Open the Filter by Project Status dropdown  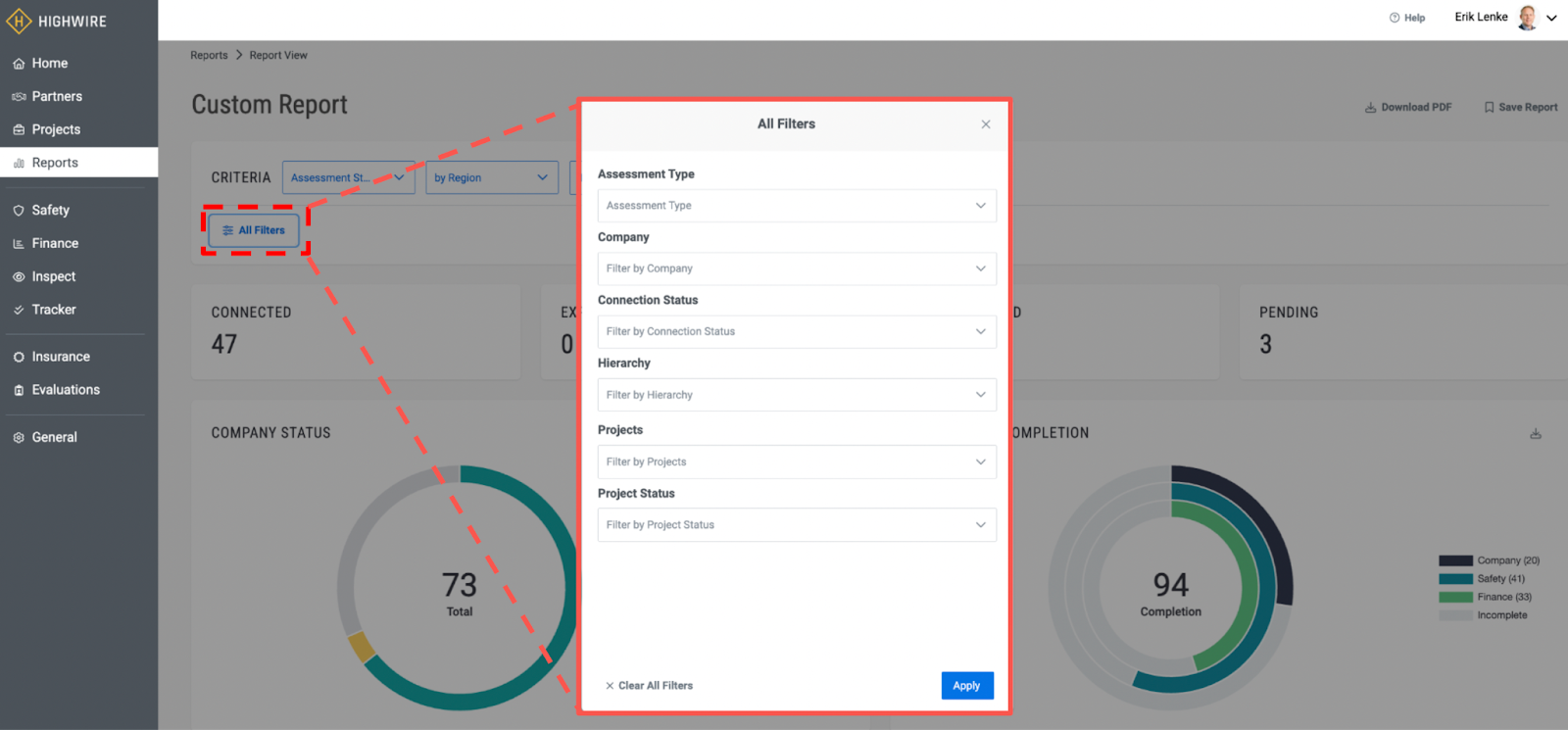(797, 525)
